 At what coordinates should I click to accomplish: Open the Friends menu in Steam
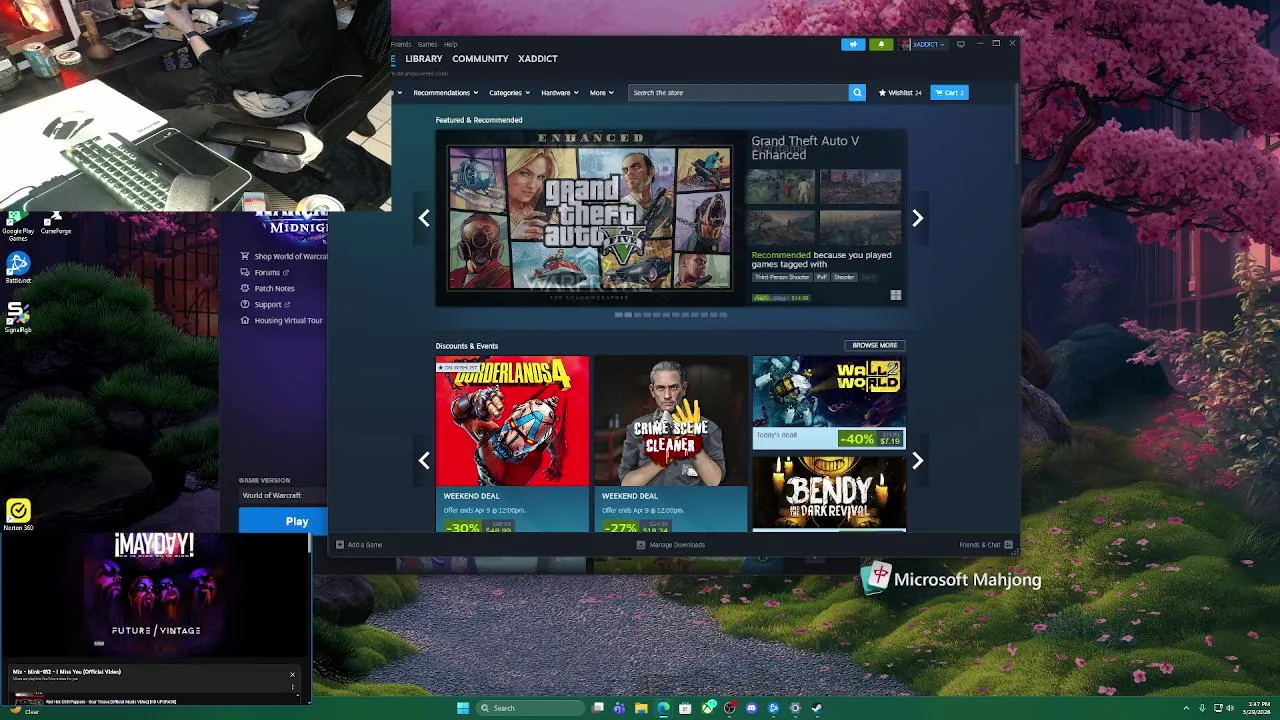click(401, 44)
